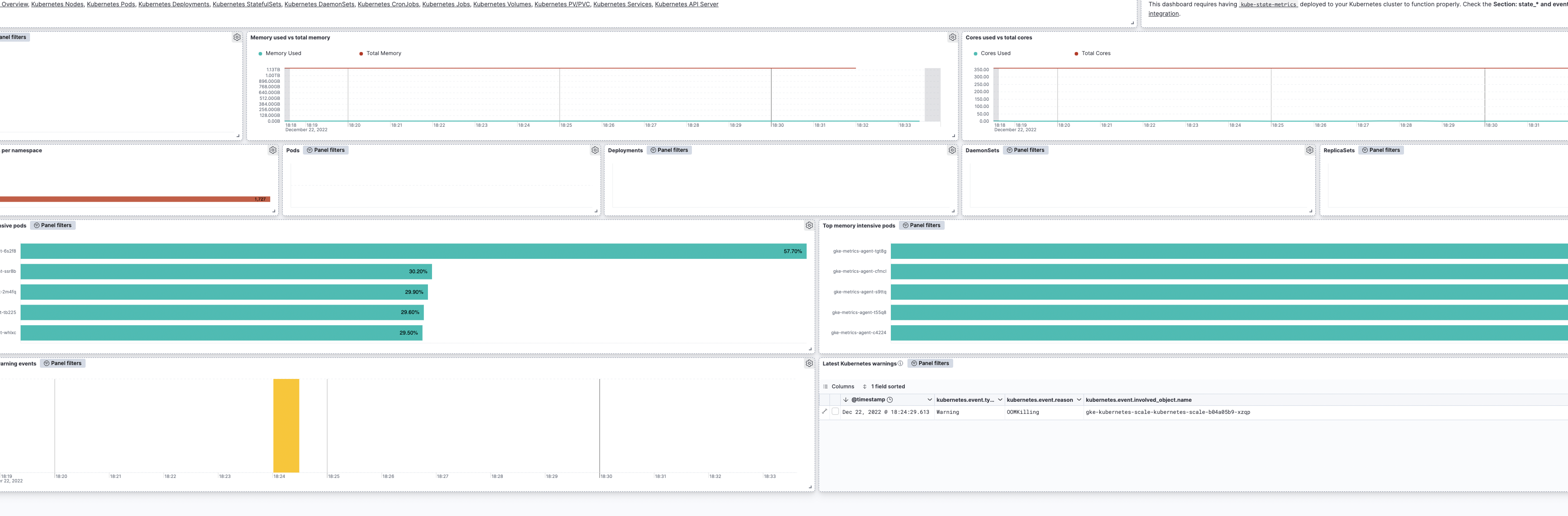The height and width of the screenshot is (516, 1568).
Task: Click the gear icon on the DaemonSets panel
Action: pos(1309,150)
